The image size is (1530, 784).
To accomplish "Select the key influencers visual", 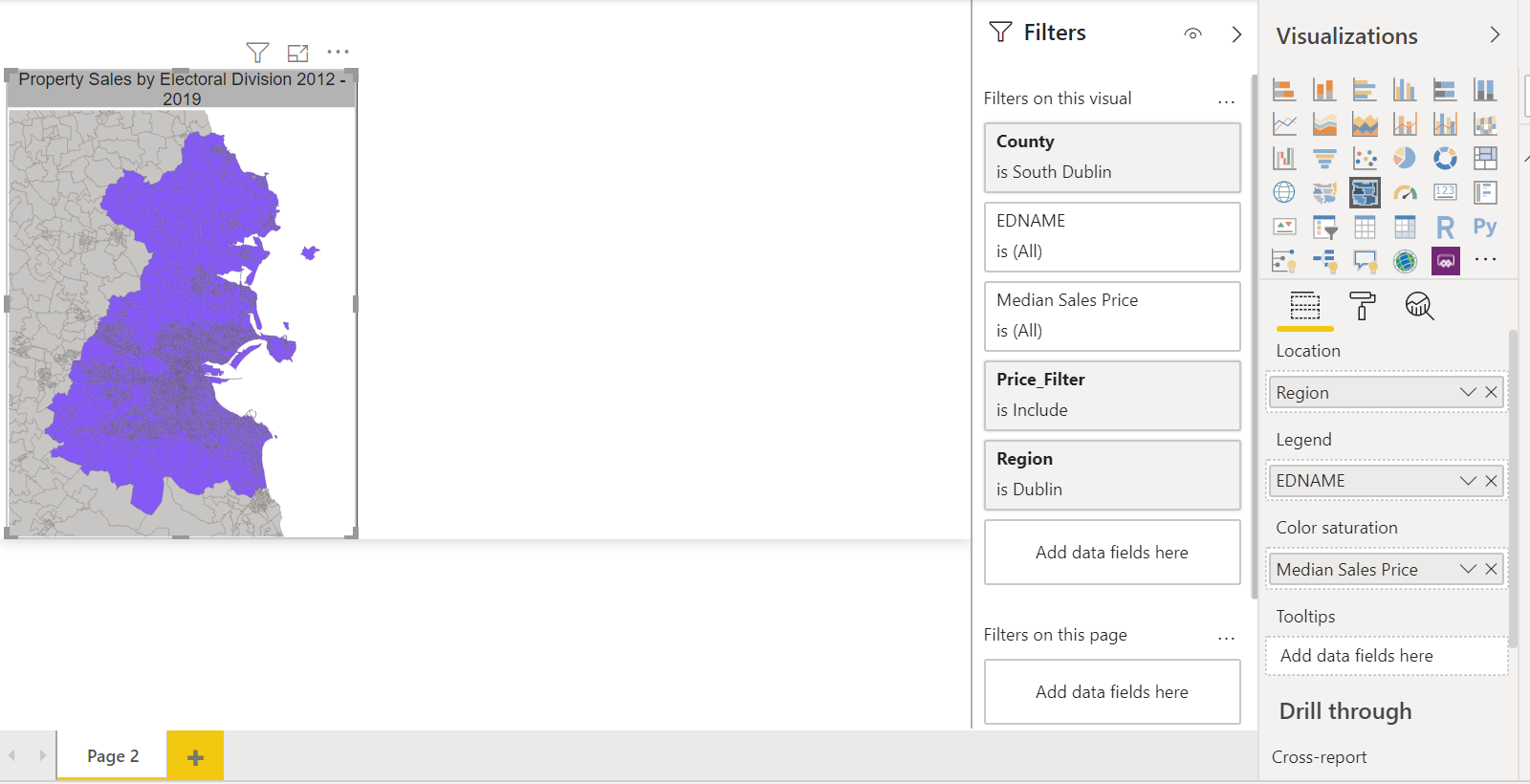I will tap(1284, 260).
